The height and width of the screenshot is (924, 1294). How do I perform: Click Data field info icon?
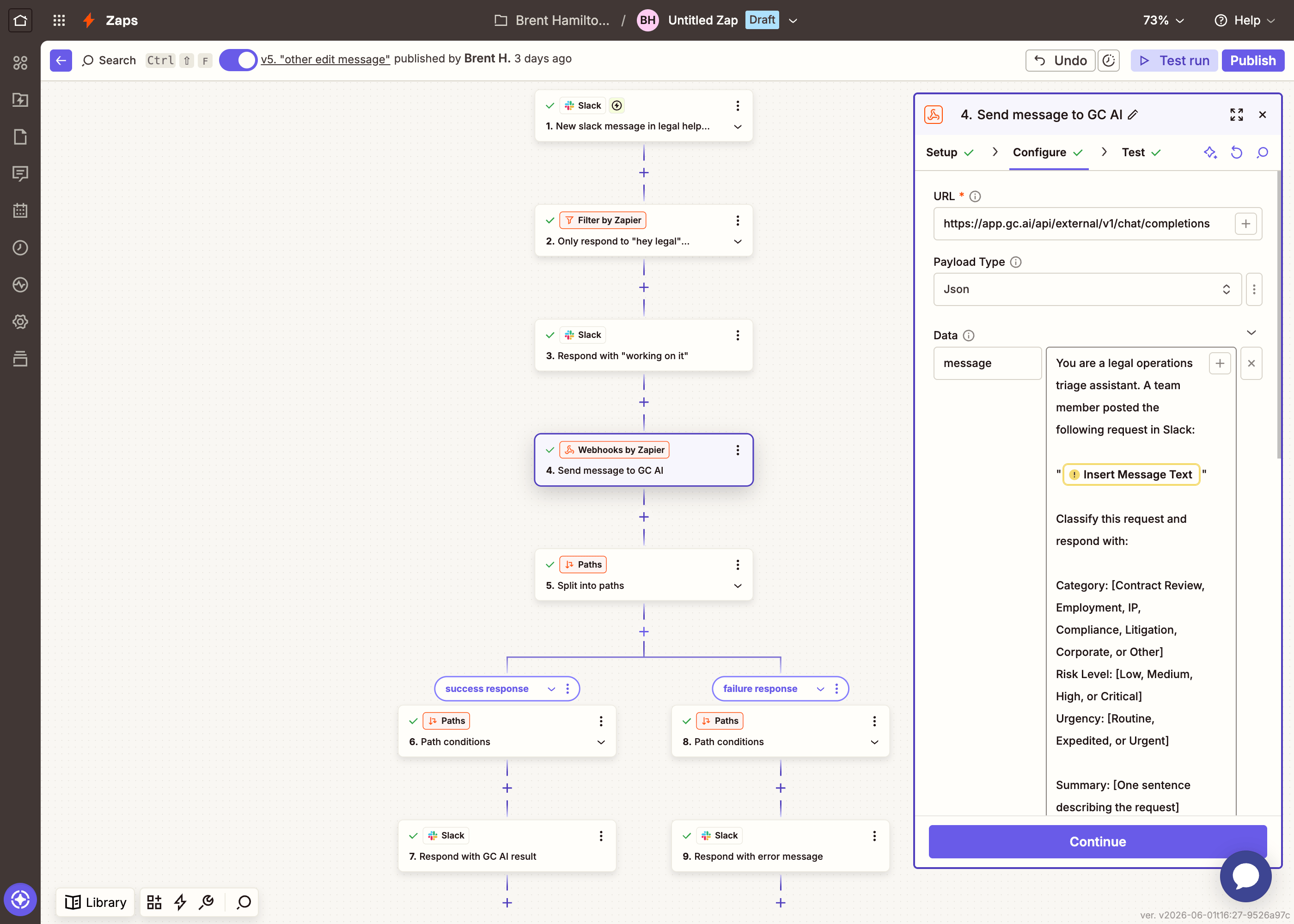(969, 336)
